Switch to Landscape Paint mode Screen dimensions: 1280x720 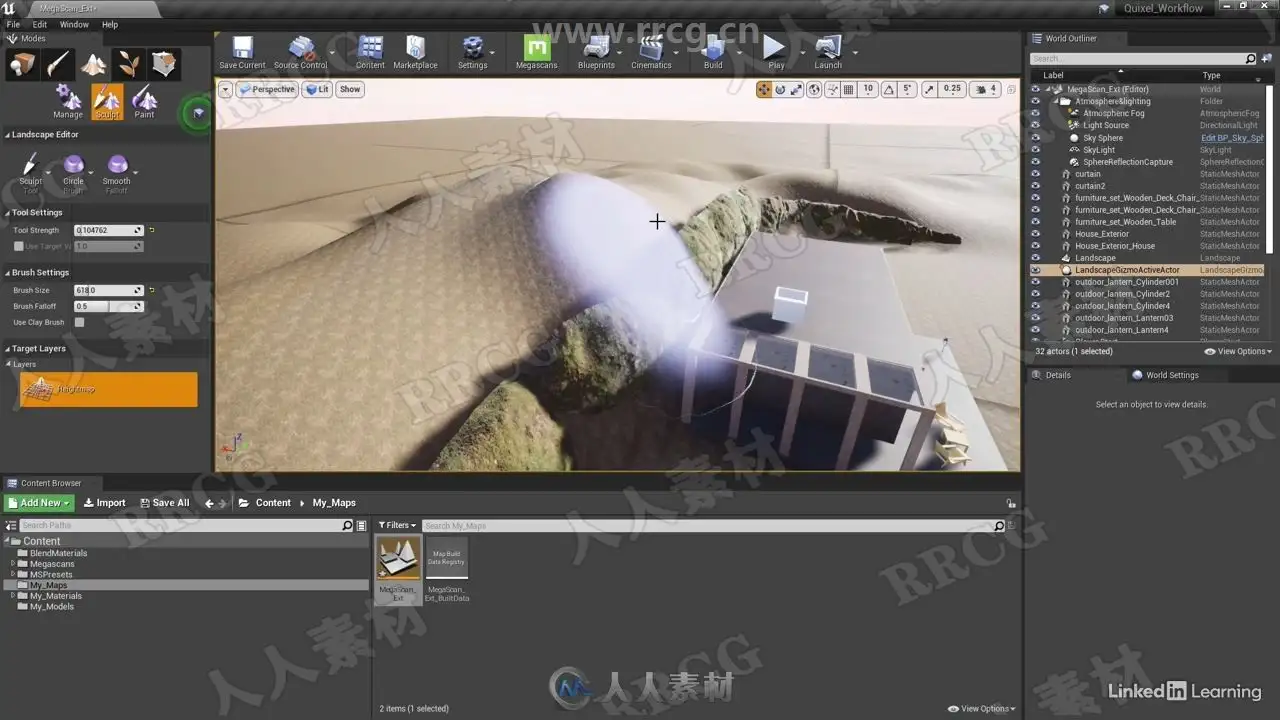click(x=144, y=100)
